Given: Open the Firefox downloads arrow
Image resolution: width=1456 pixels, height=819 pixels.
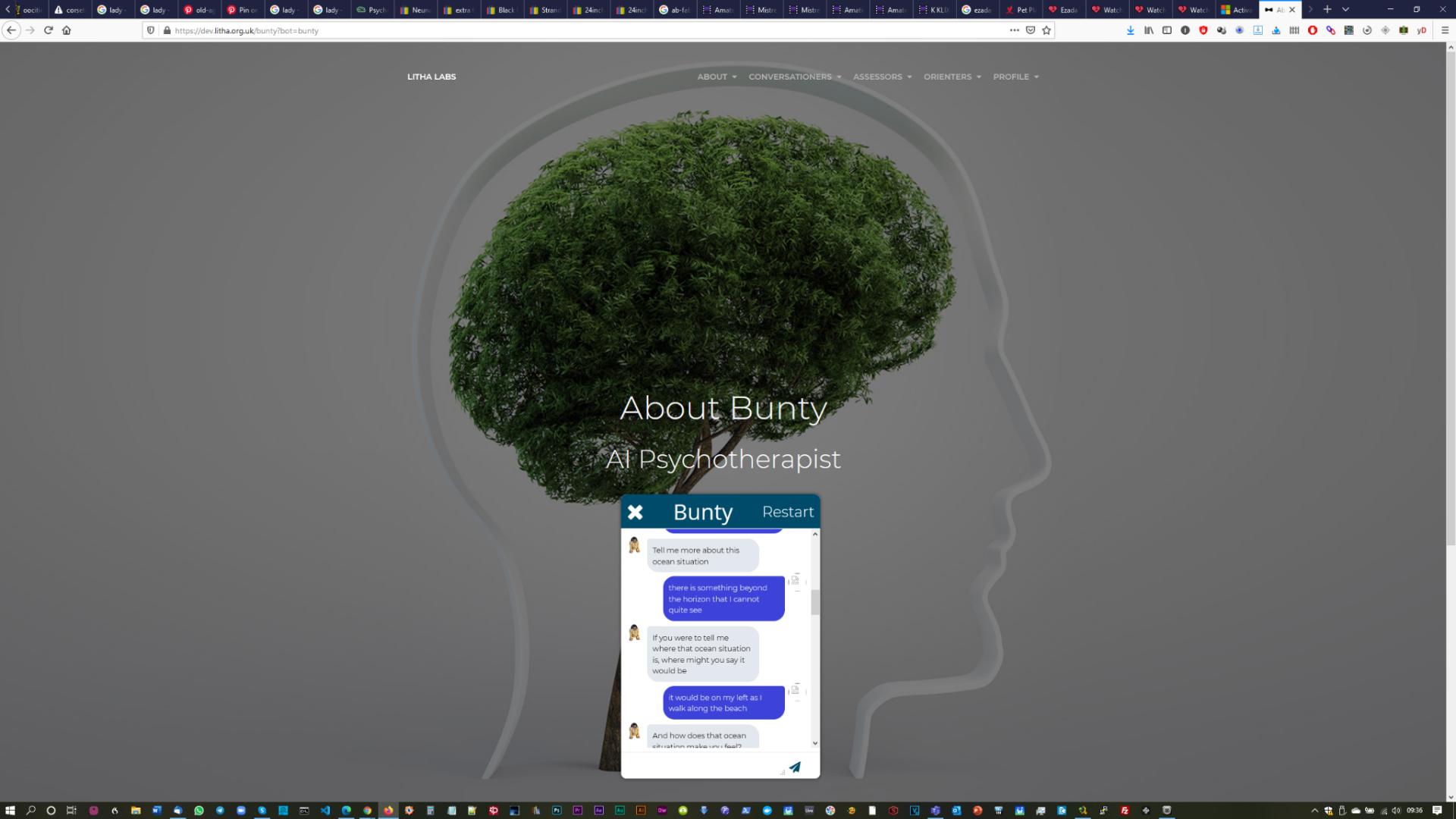Looking at the screenshot, I should [x=1130, y=30].
